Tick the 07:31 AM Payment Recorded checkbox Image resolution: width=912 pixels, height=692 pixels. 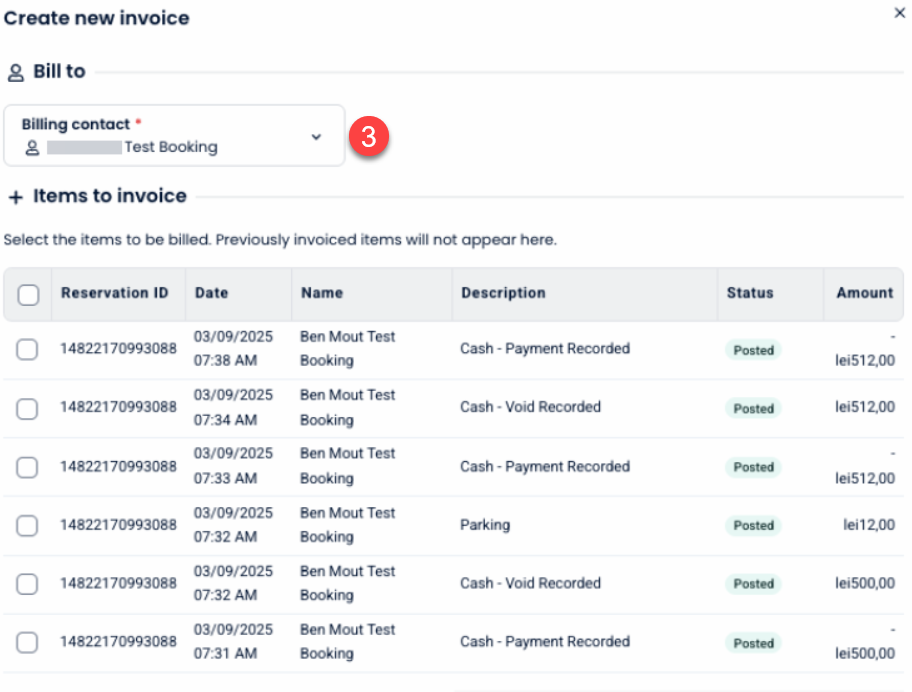tap(27, 642)
